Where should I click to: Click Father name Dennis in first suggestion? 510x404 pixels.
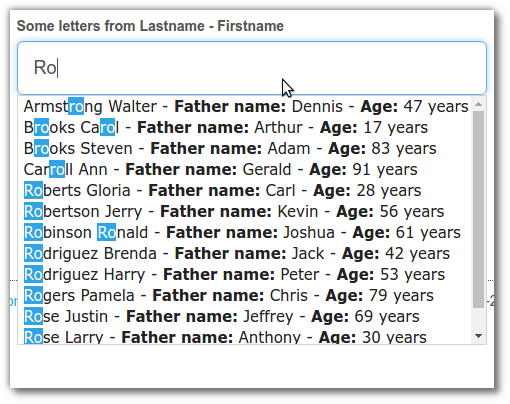tap(259, 107)
